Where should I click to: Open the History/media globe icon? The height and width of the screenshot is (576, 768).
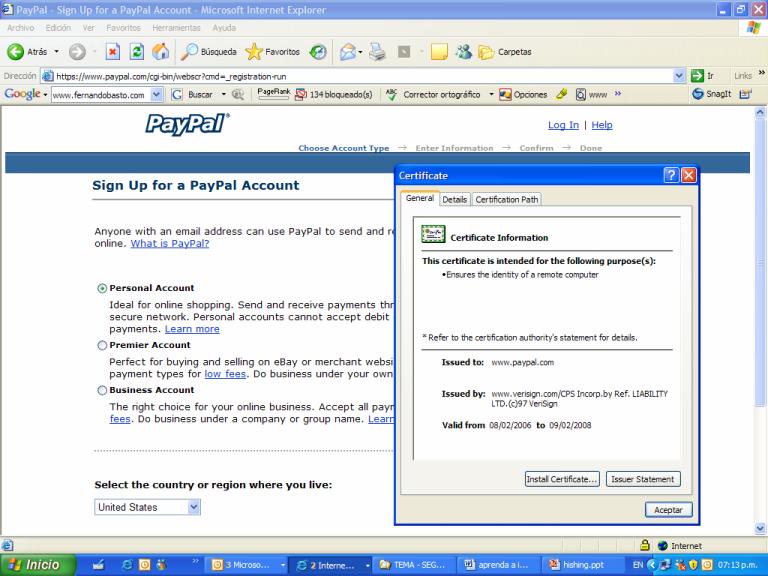click(x=318, y=51)
